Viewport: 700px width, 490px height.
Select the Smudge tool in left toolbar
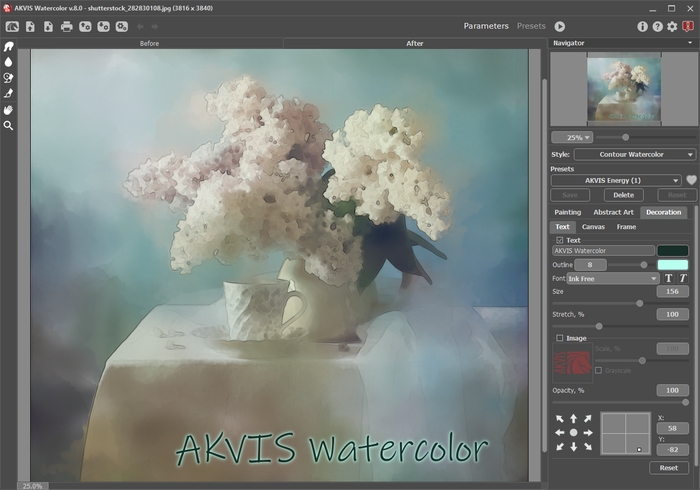coord(8,46)
